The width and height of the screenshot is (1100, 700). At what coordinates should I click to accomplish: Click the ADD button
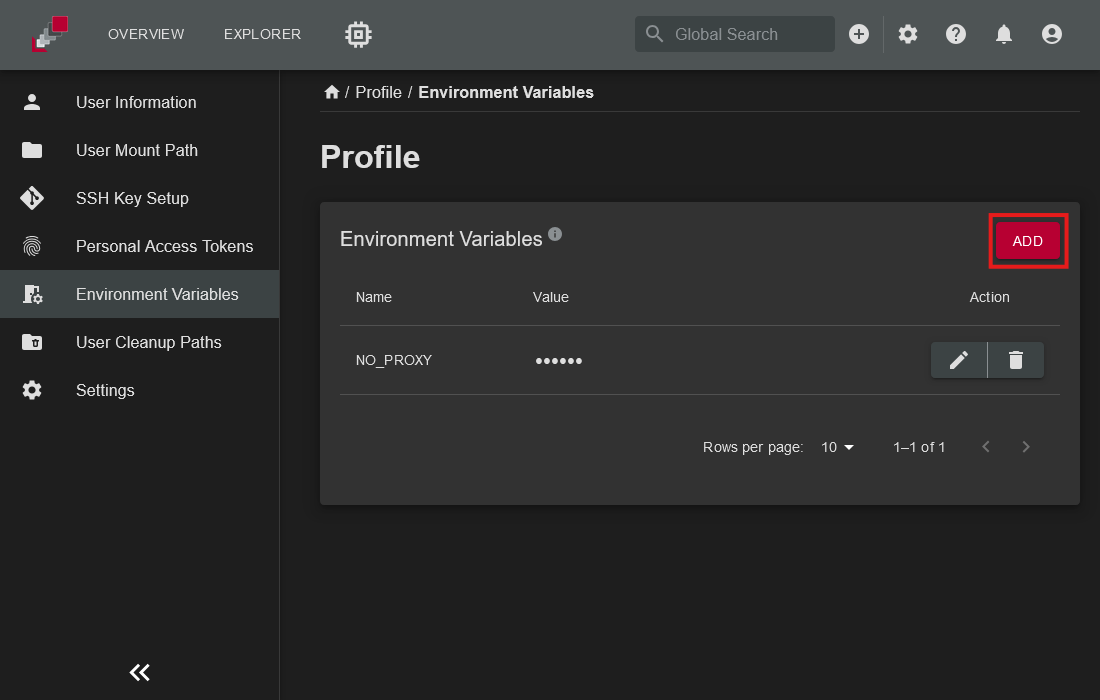pos(1028,241)
